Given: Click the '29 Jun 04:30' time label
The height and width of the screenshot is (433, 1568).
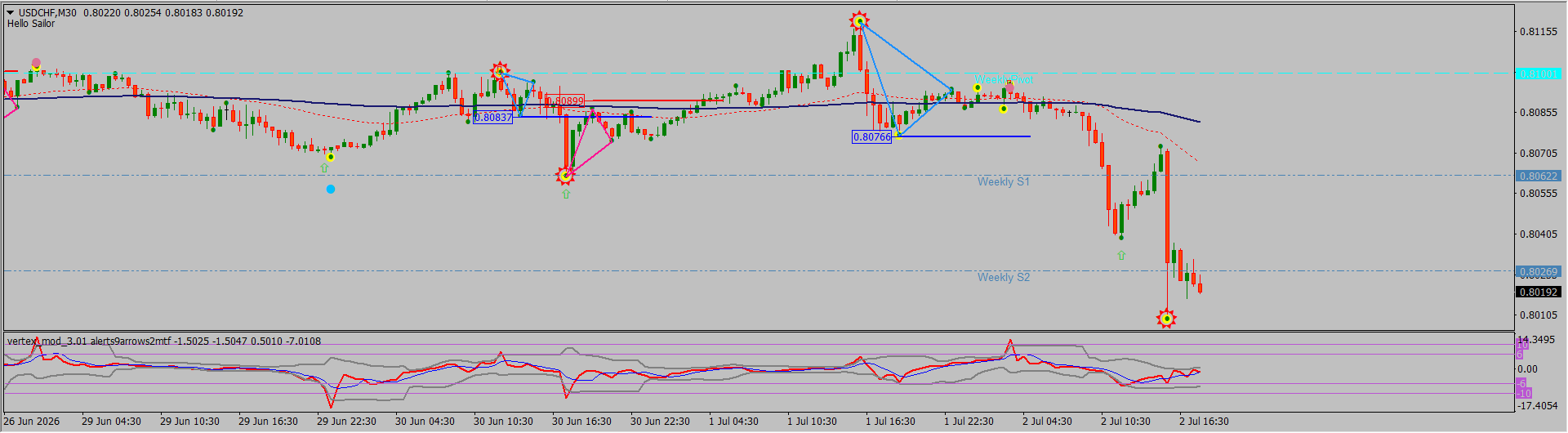Looking at the screenshot, I should tap(111, 422).
